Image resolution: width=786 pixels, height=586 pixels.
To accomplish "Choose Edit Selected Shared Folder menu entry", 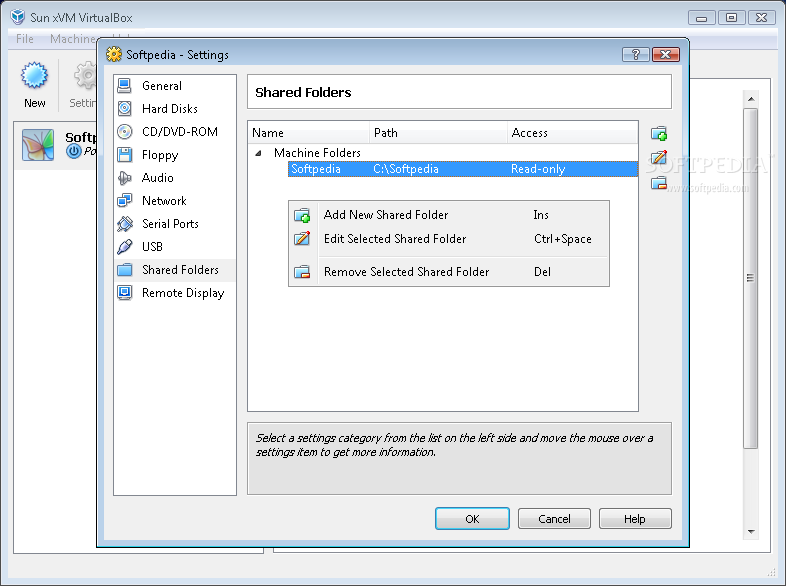I will [449, 239].
